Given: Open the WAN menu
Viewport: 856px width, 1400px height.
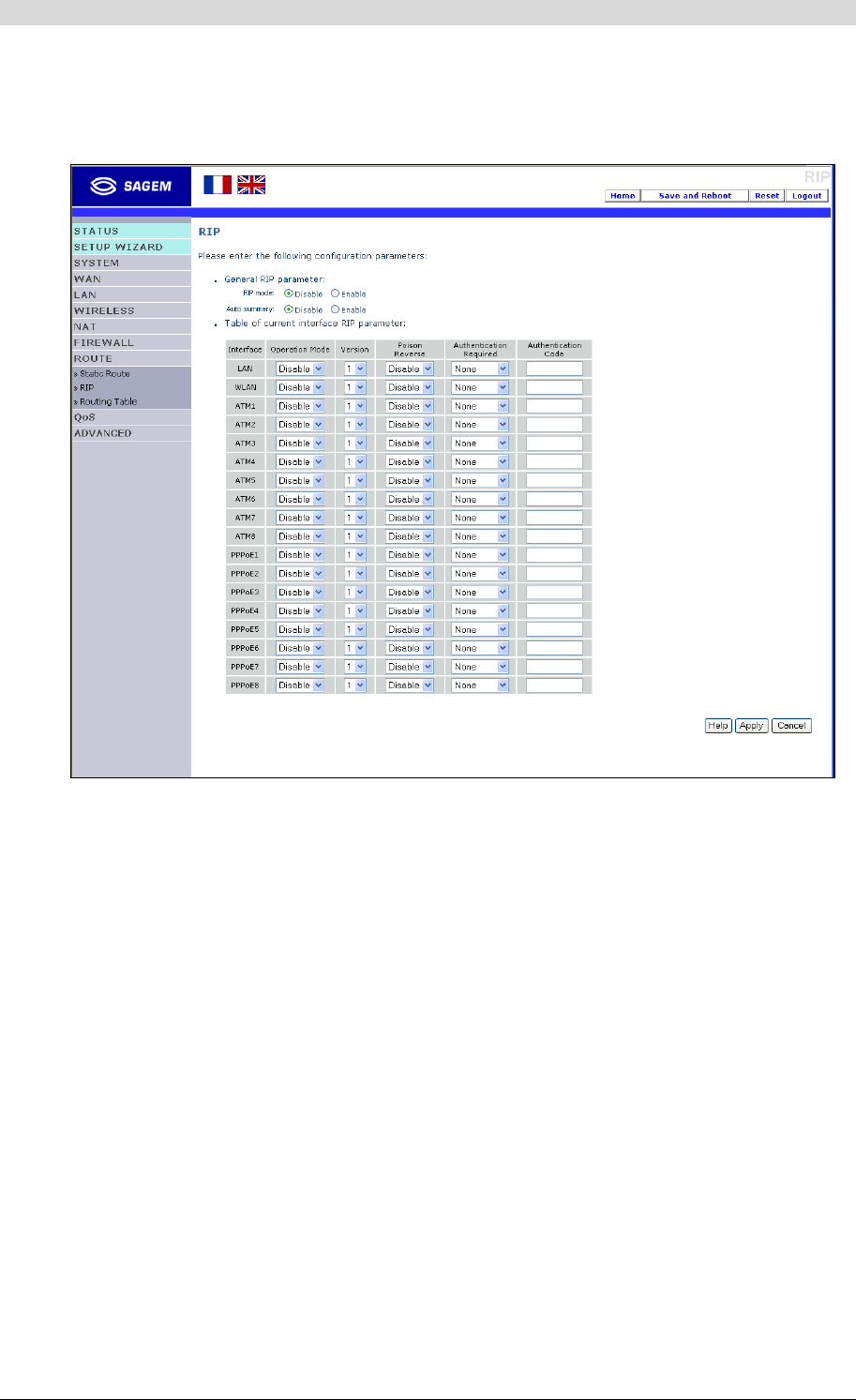Looking at the screenshot, I should click(x=131, y=278).
